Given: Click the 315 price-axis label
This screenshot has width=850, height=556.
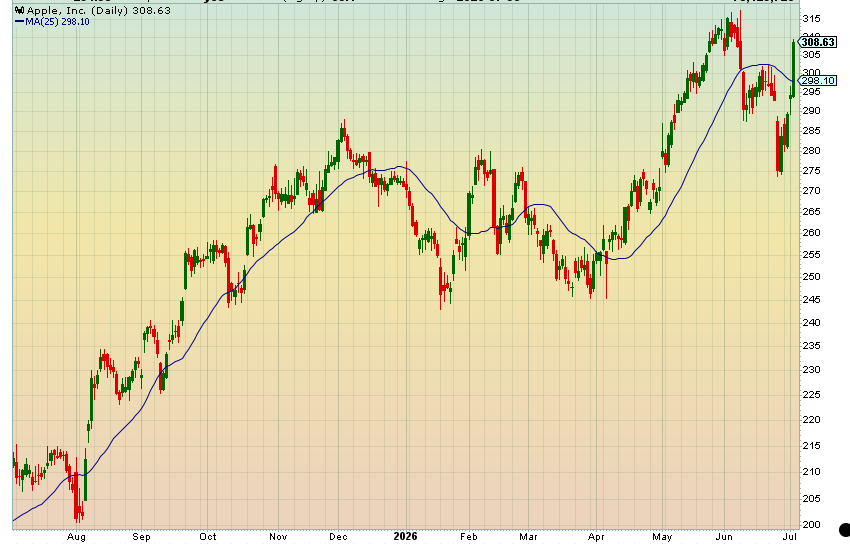Looking at the screenshot, I should point(812,19).
